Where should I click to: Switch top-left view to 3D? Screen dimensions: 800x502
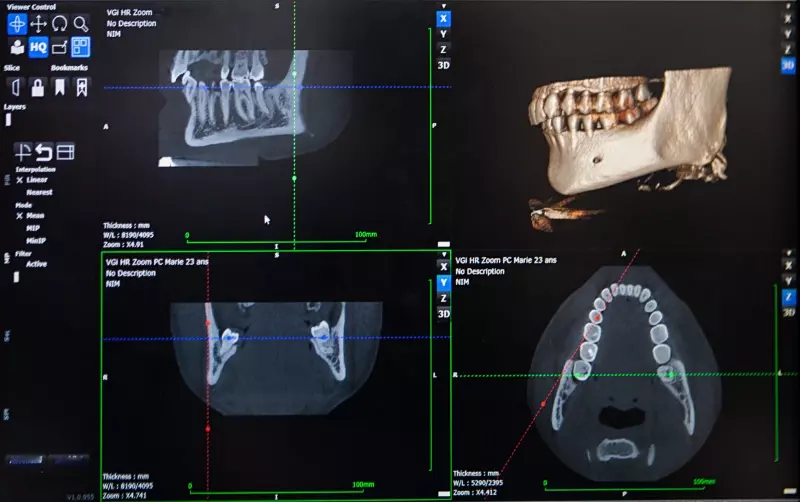(443, 65)
